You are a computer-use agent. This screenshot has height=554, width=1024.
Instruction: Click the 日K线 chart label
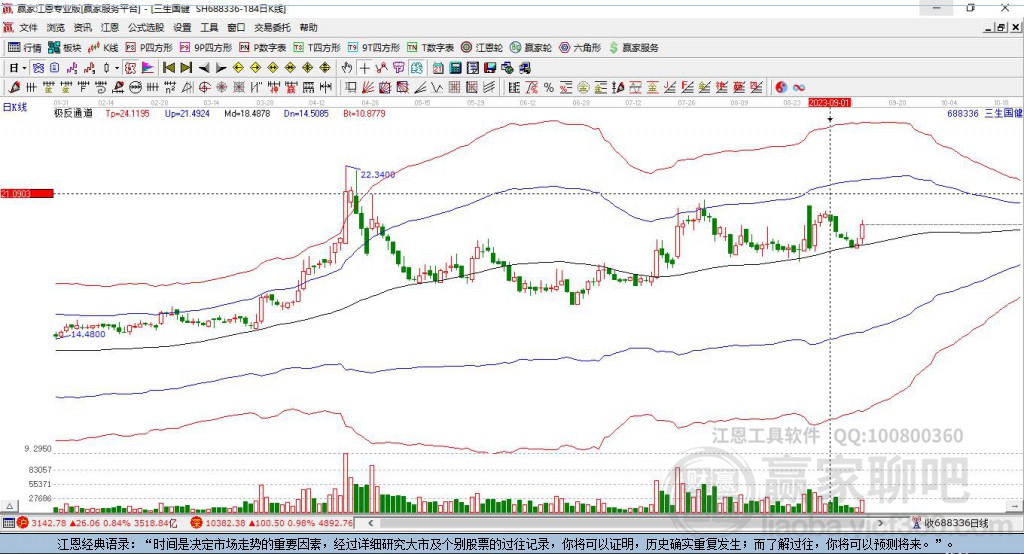coord(15,107)
